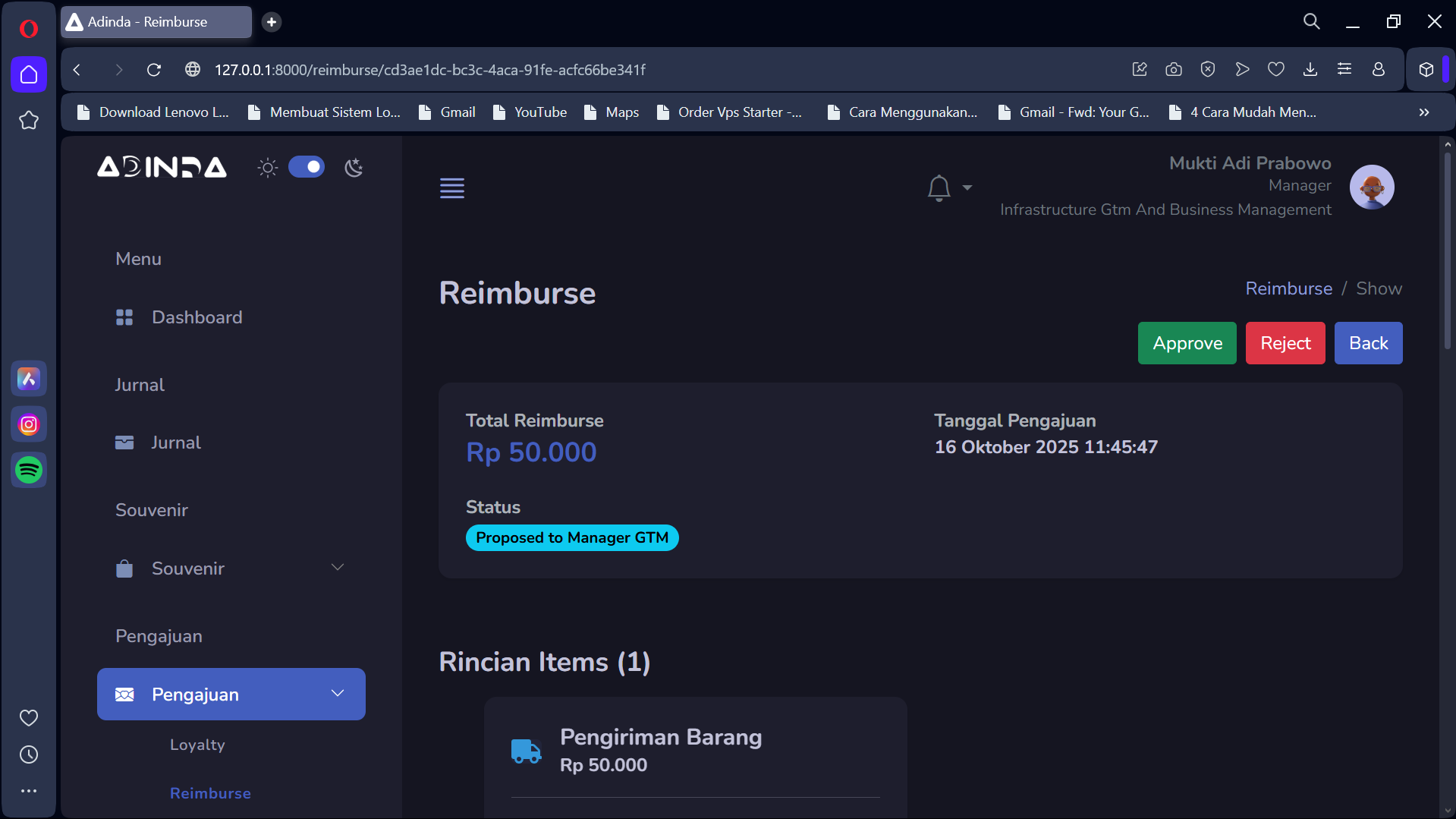Click the browser address bar URL

coord(429,70)
